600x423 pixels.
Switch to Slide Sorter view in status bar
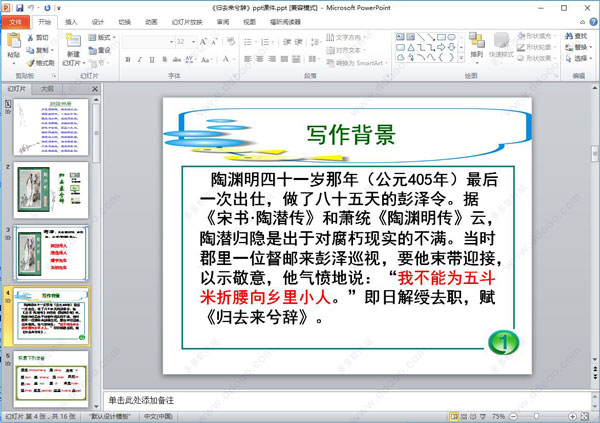coord(465,415)
